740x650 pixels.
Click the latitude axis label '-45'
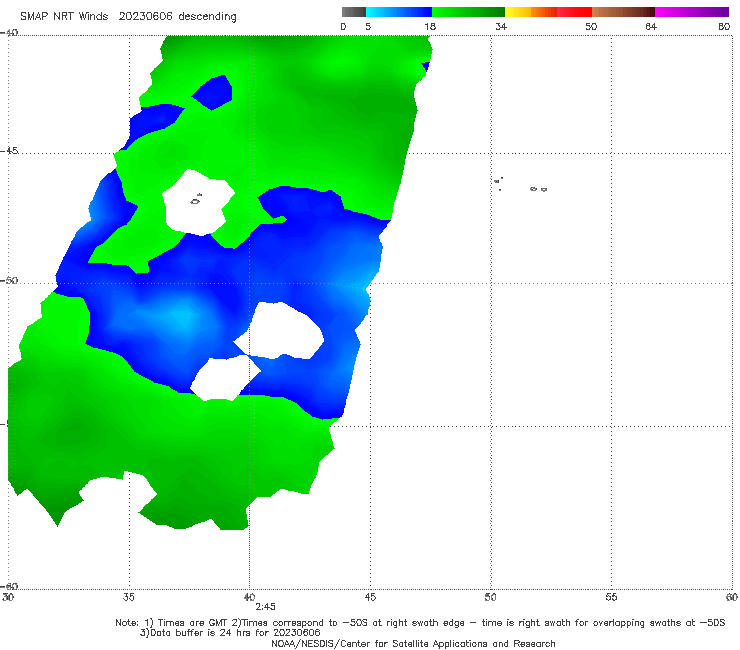(9, 151)
